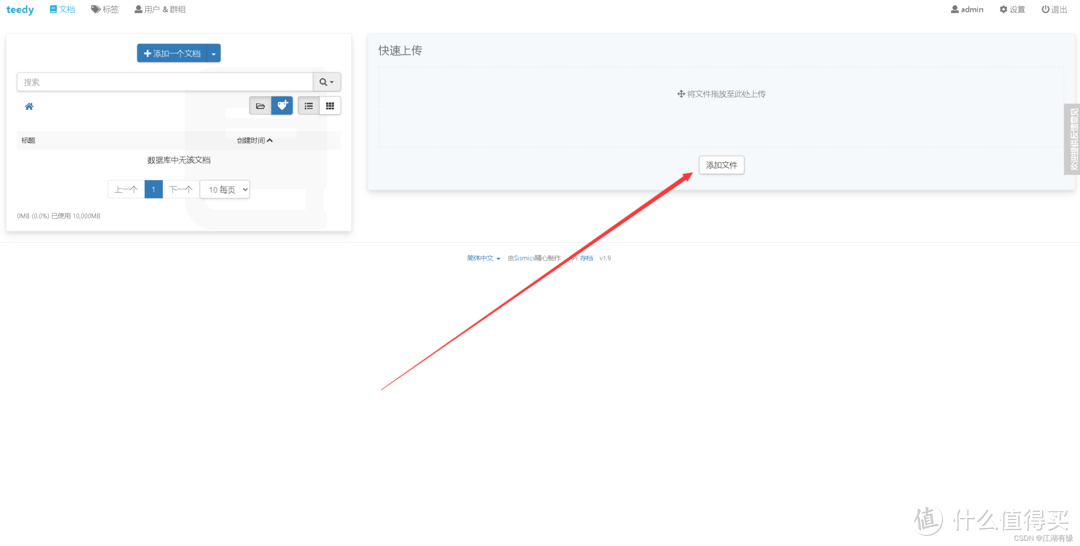Toggle the open-folder filter icon
This screenshot has height=546, width=1080.
260,106
